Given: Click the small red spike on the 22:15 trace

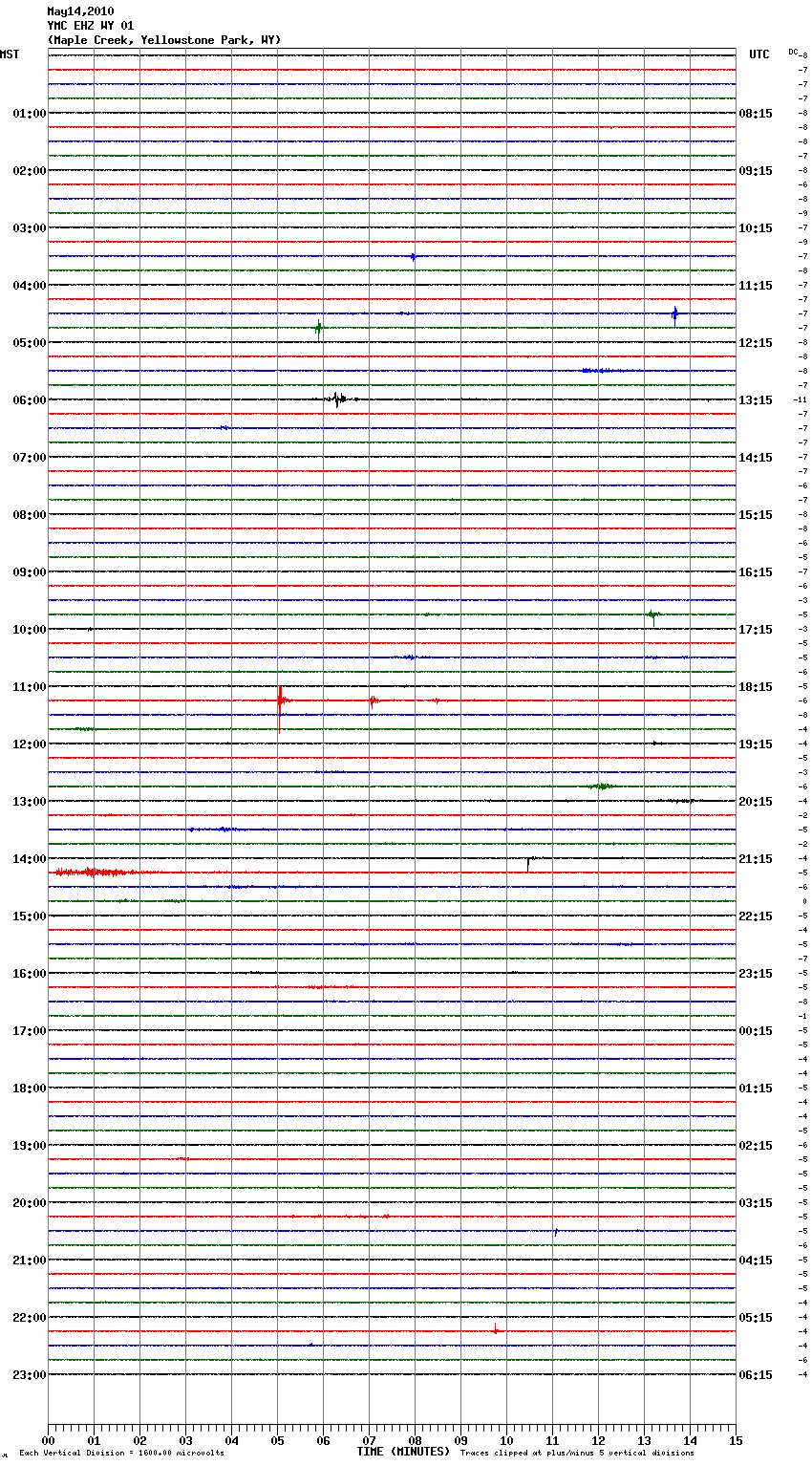Looking at the screenshot, I should 495,1328.
